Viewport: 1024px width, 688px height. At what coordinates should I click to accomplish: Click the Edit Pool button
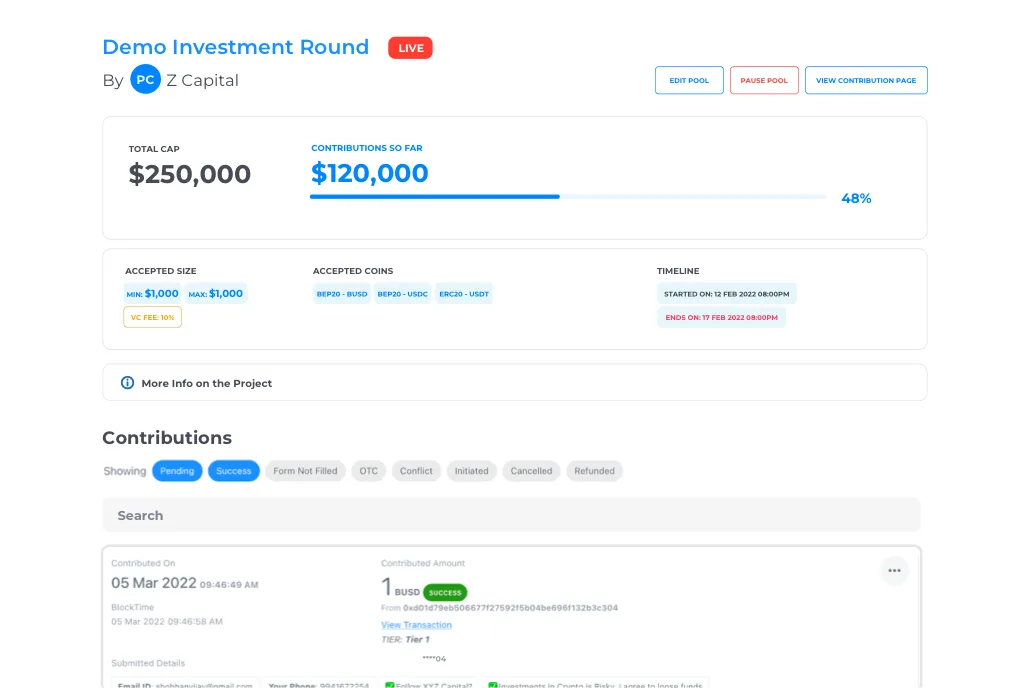click(689, 80)
